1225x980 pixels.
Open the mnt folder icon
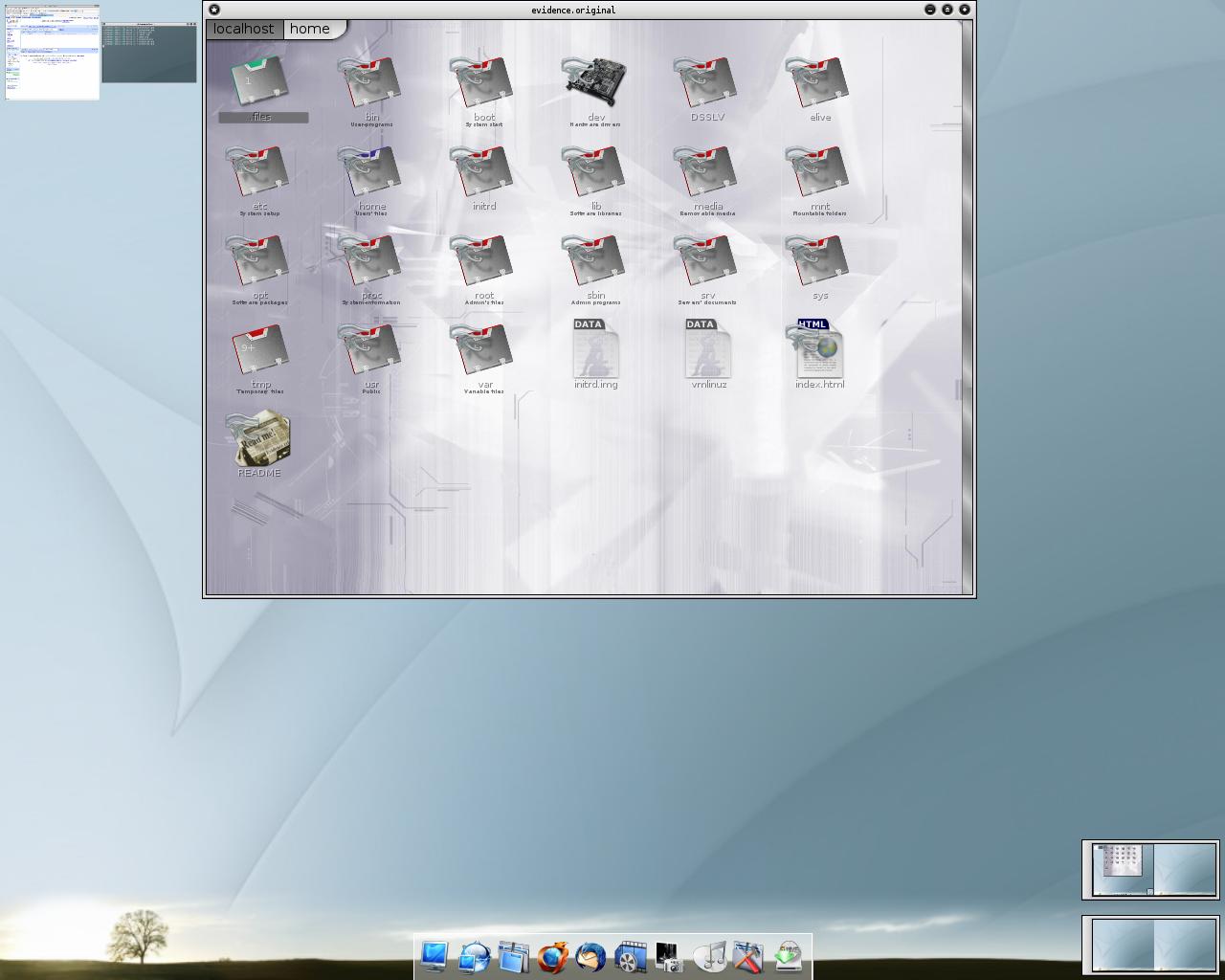click(817, 172)
